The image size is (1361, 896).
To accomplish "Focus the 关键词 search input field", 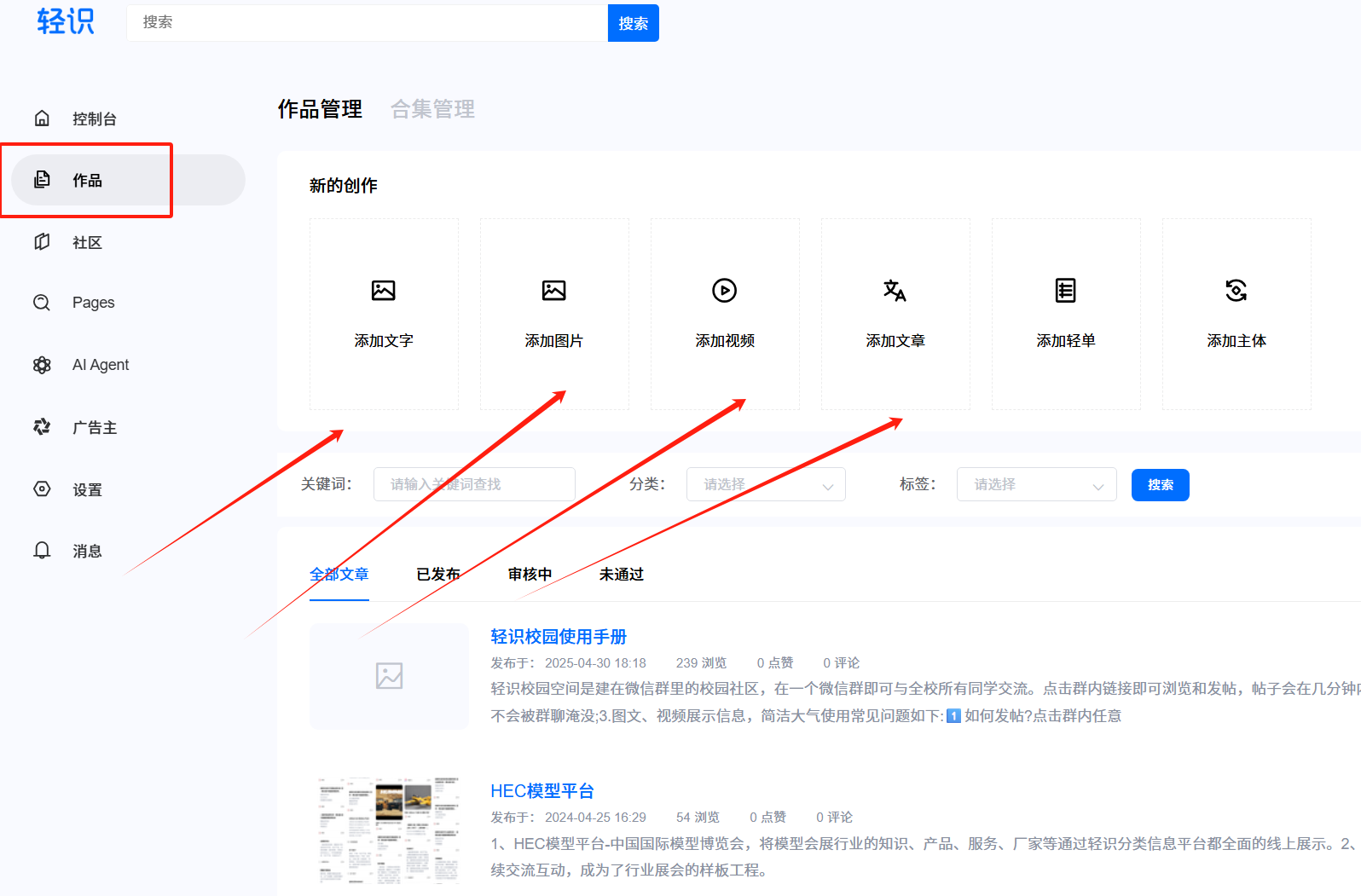I will point(474,484).
